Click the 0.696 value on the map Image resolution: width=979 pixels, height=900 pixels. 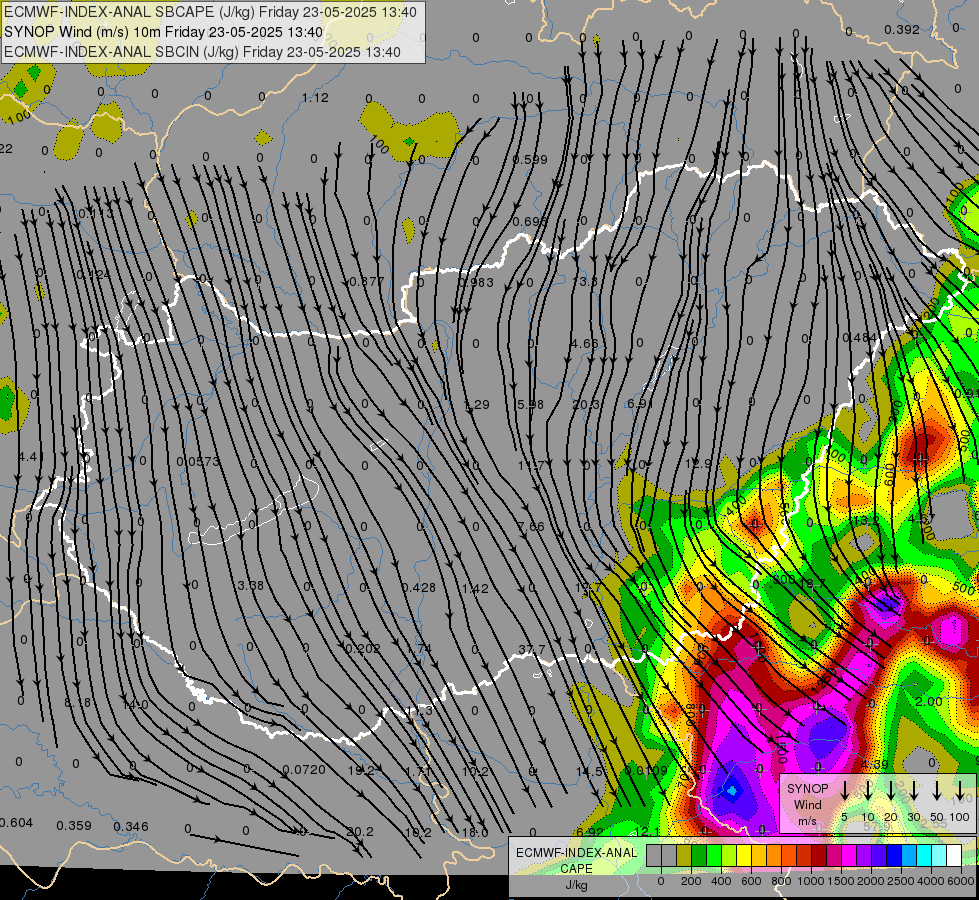pyautogui.click(x=529, y=221)
